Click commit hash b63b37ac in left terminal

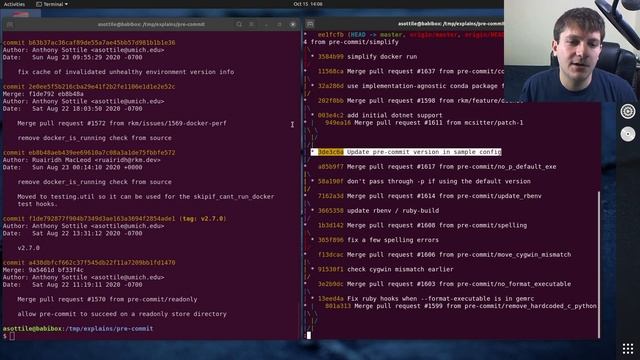[x=102, y=42]
